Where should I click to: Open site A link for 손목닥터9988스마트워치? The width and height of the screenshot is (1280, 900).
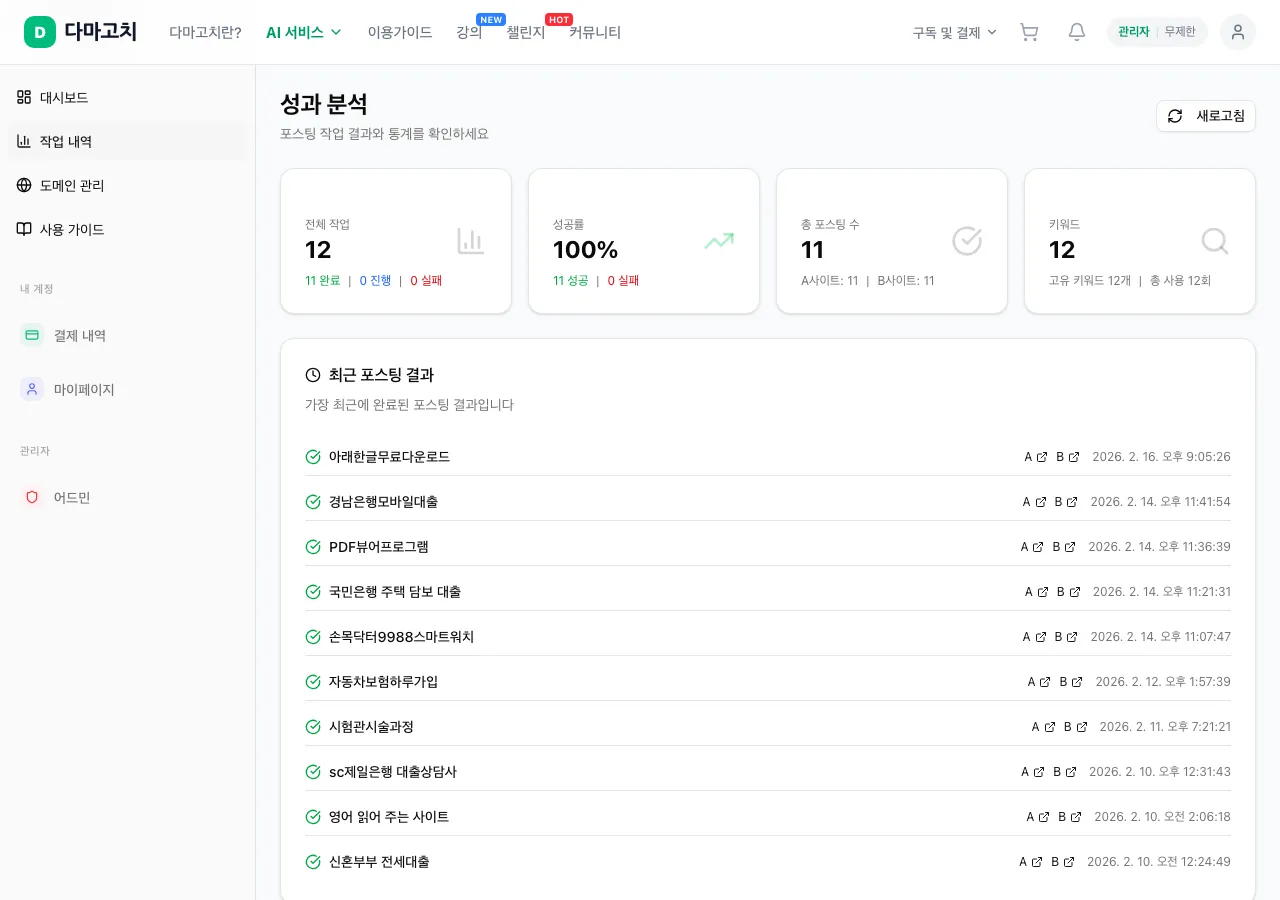1034,637
